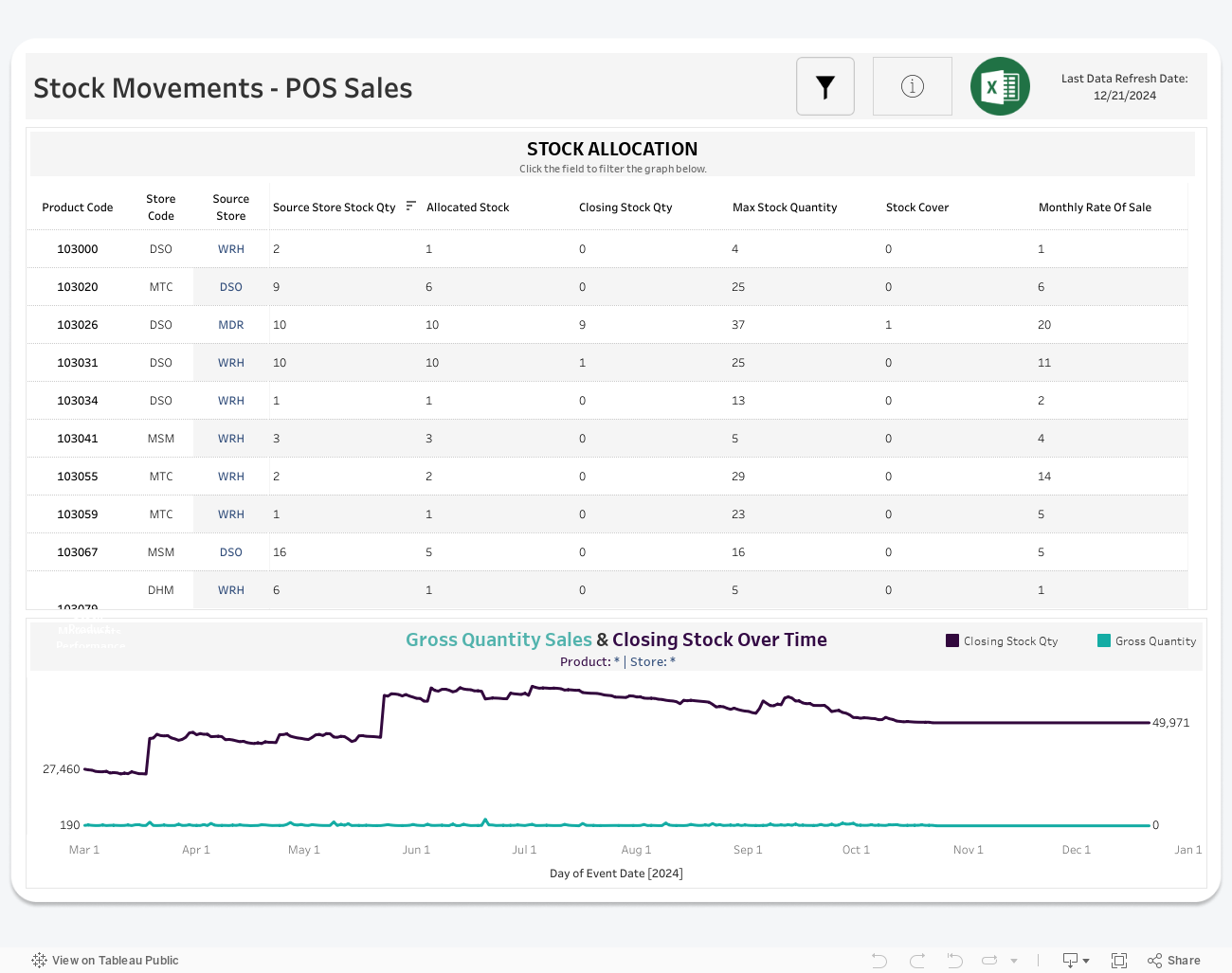Click the Max Stock Quantity header
The image size is (1232, 973).
click(785, 207)
